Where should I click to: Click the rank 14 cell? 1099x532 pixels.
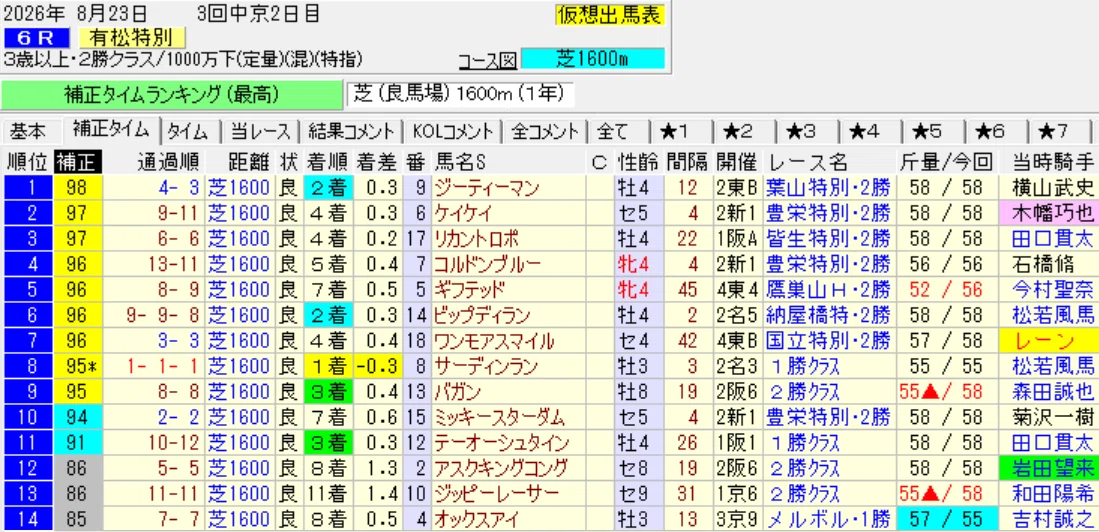(27, 519)
